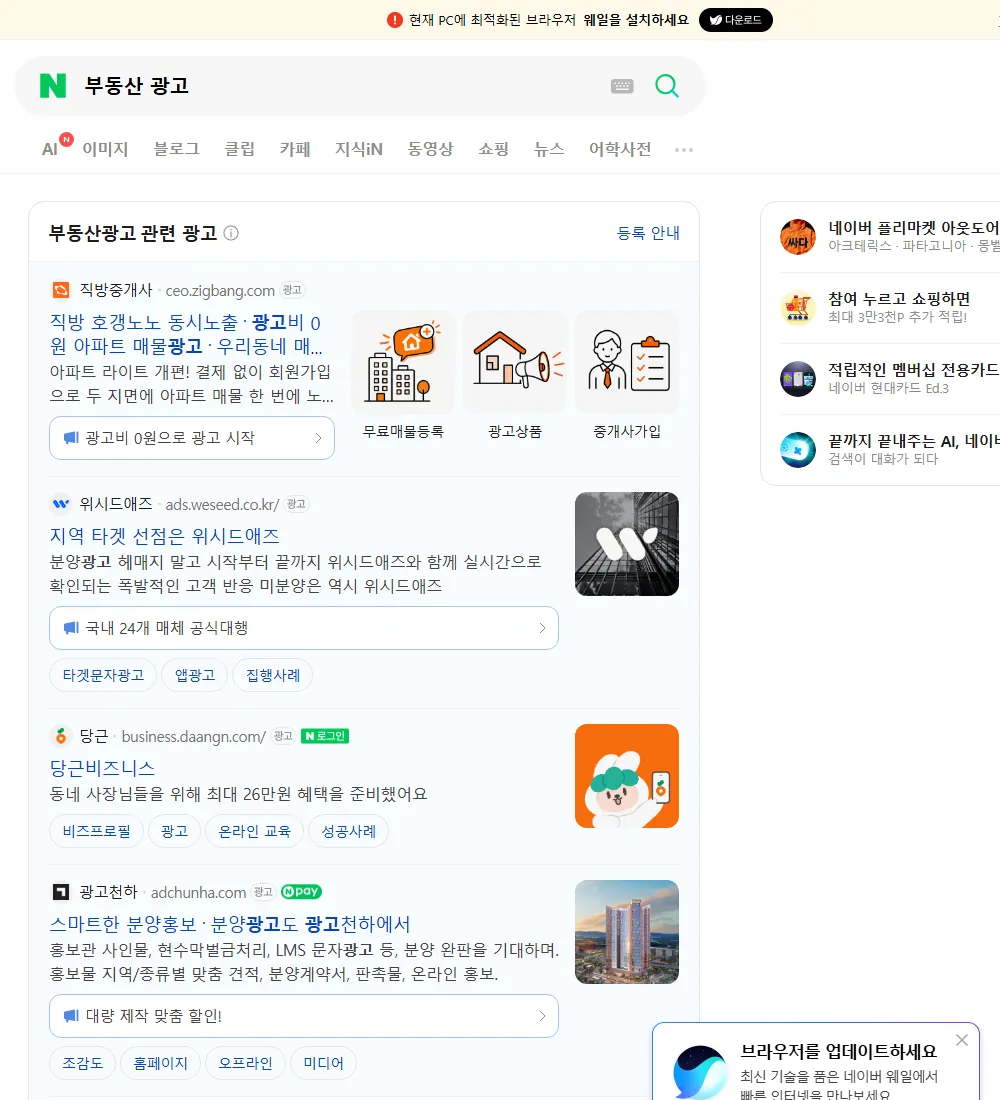
Task: Click the 타겟문자광고 chip
Action: [x=103, y=675]
